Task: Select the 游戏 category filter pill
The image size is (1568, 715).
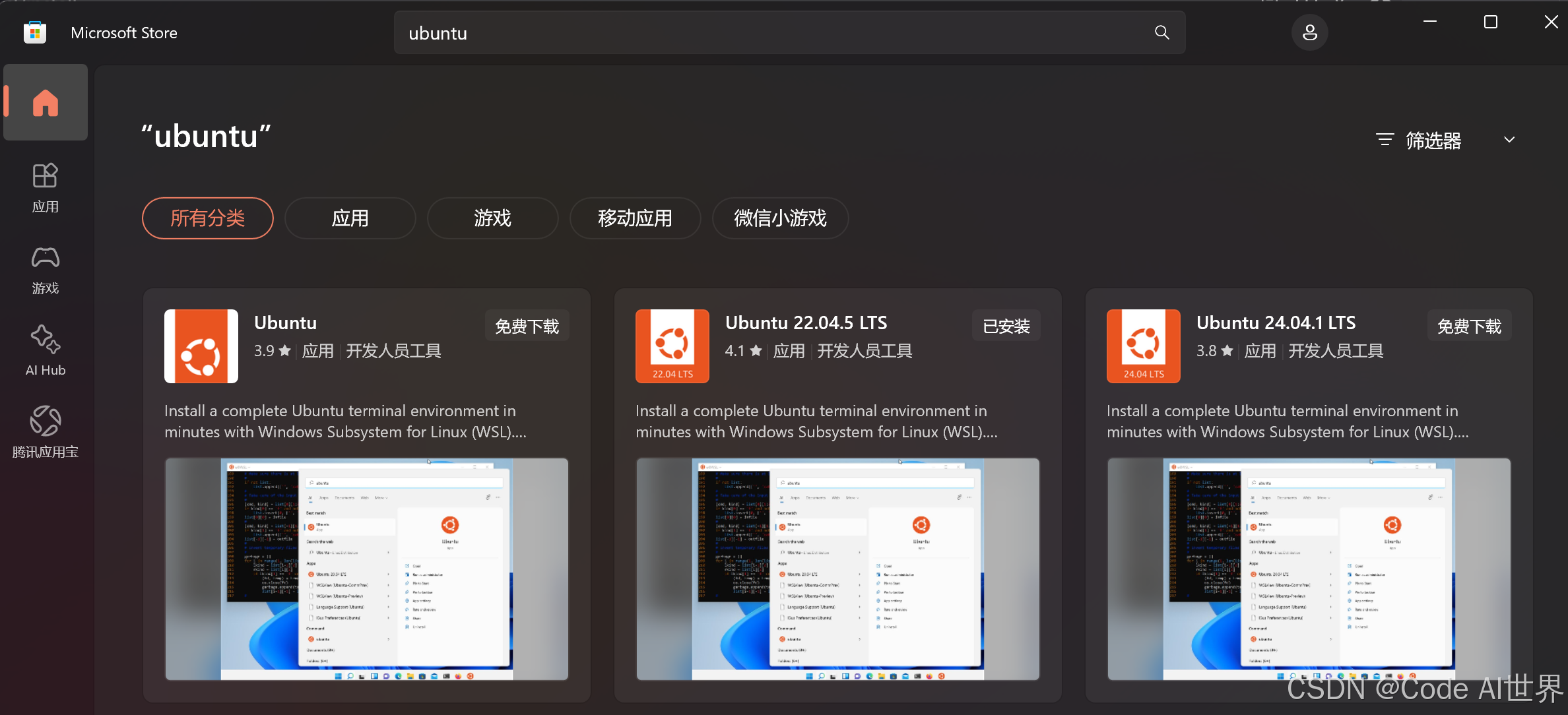Action: coord(492,218)
